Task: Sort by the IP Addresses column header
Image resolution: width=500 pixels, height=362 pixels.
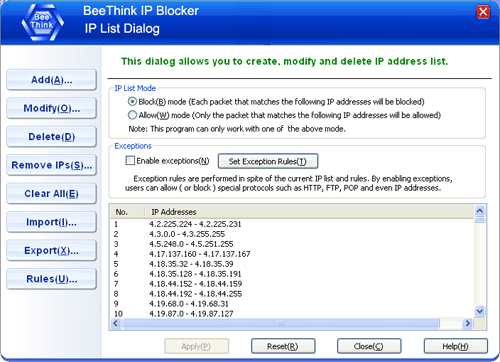Action: (x=309, y=212)
